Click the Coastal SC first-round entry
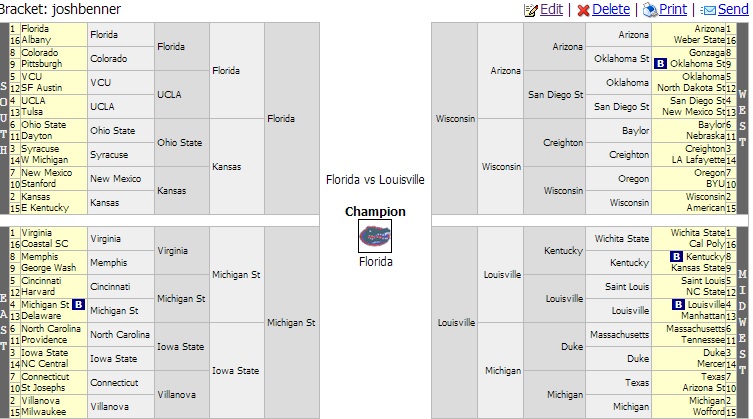Image resolution: width=753 pixels, height=419 pixels. [x=48, y=245]
